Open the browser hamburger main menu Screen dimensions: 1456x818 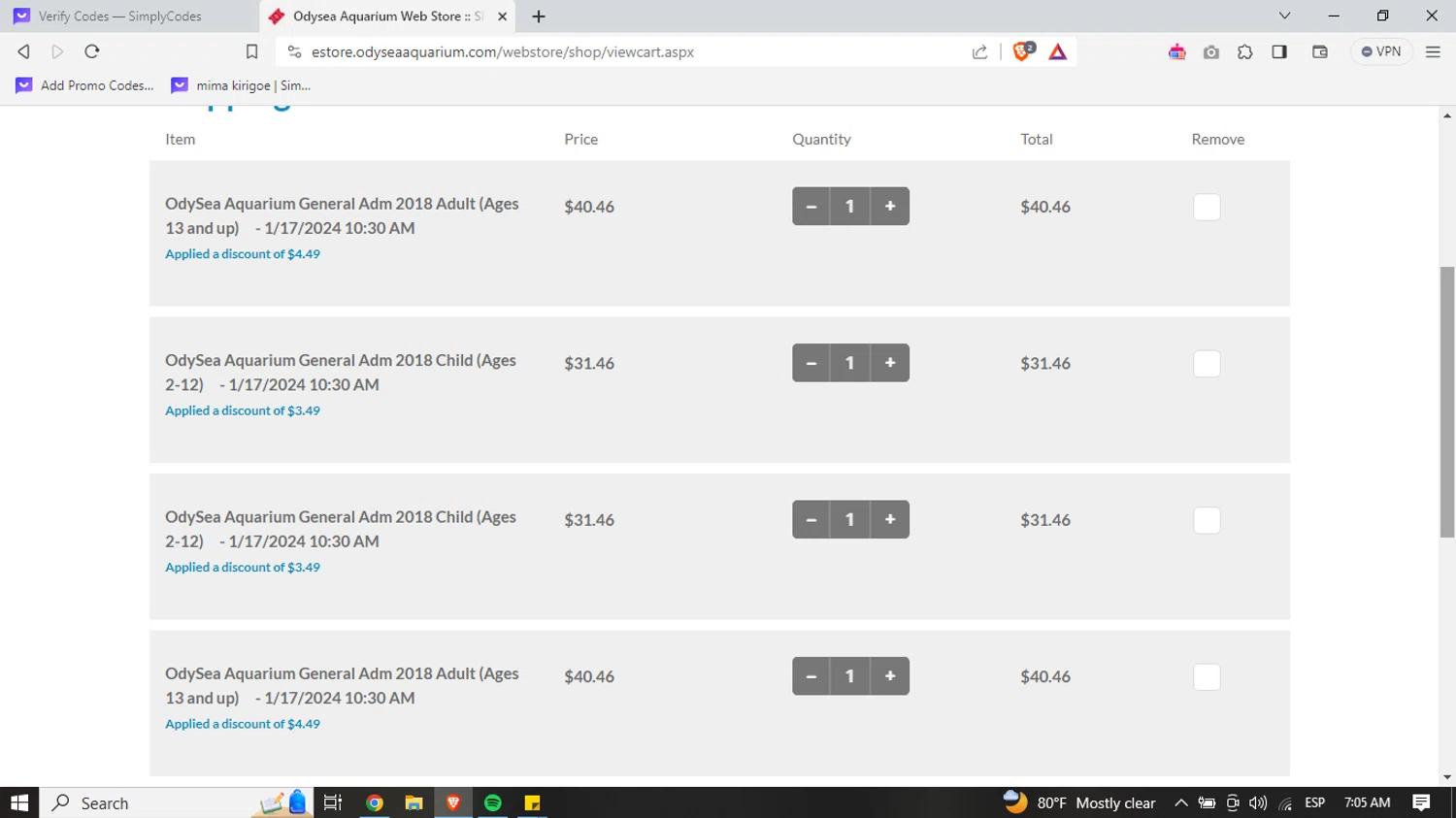(1433, 51)
